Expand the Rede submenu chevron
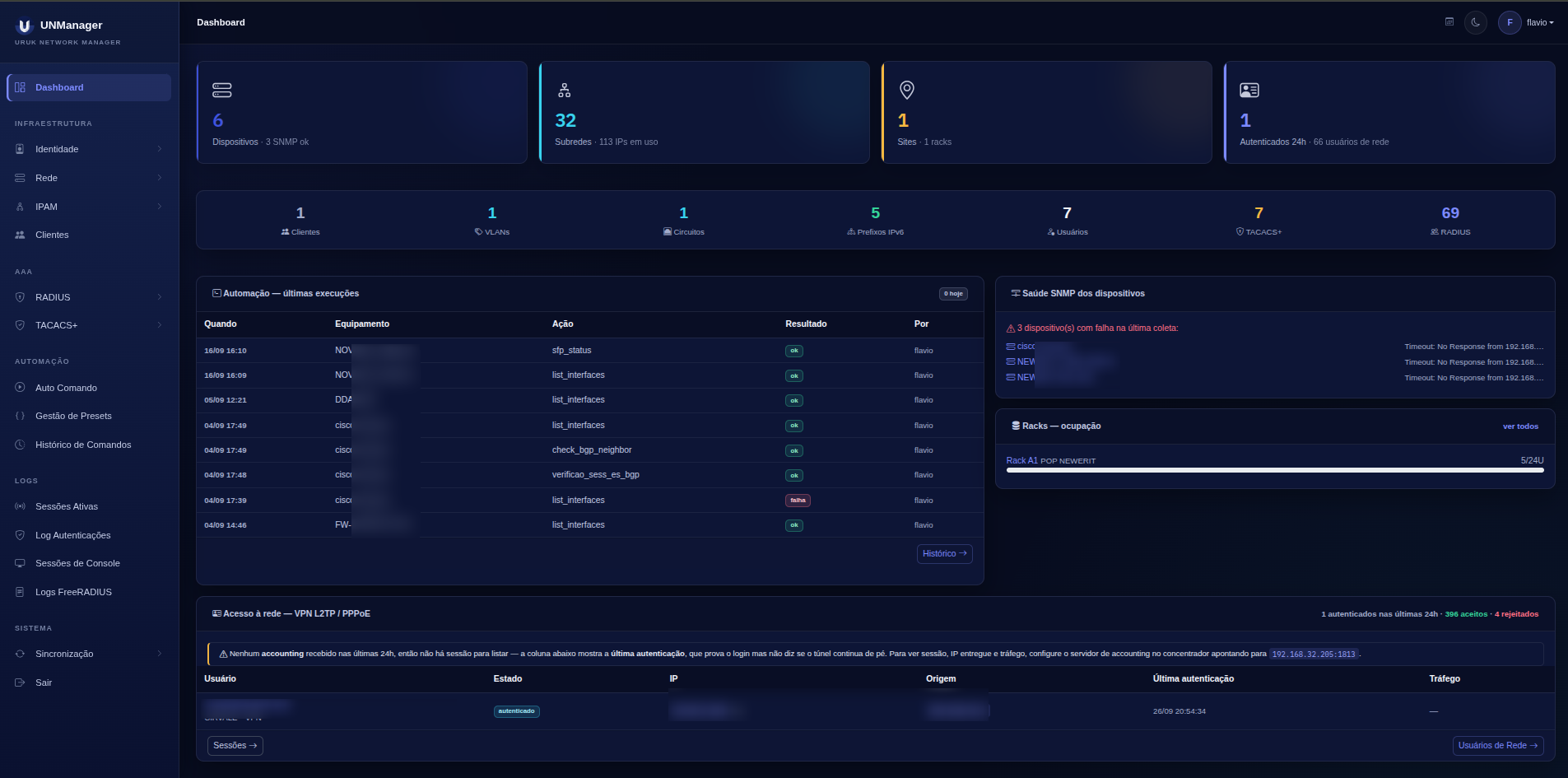The height and width of the screenshot is (778, 1568). point(160,178)
